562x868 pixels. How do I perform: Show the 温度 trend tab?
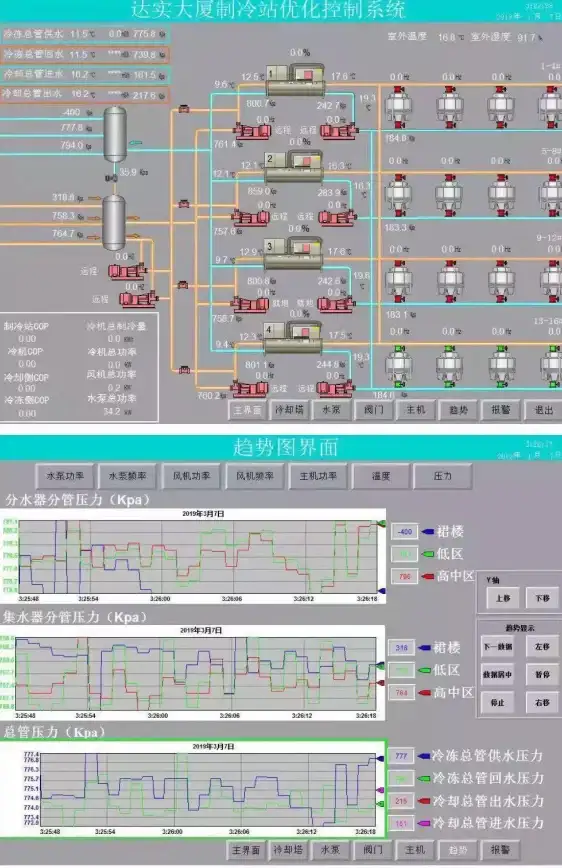tap(381, 476)
